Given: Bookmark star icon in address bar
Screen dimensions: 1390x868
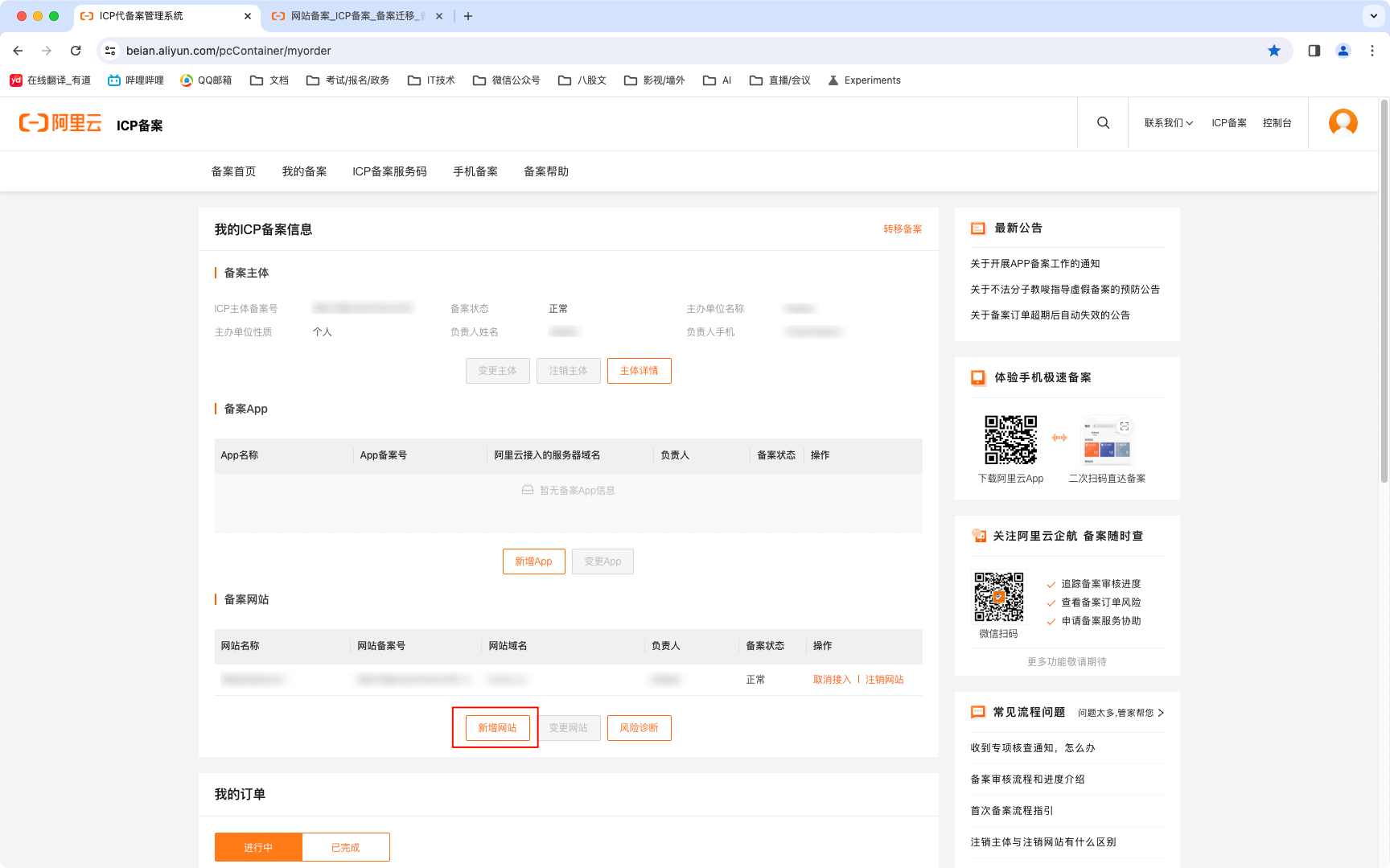Looking at the screenshot, I should [x=1274, y=51].
